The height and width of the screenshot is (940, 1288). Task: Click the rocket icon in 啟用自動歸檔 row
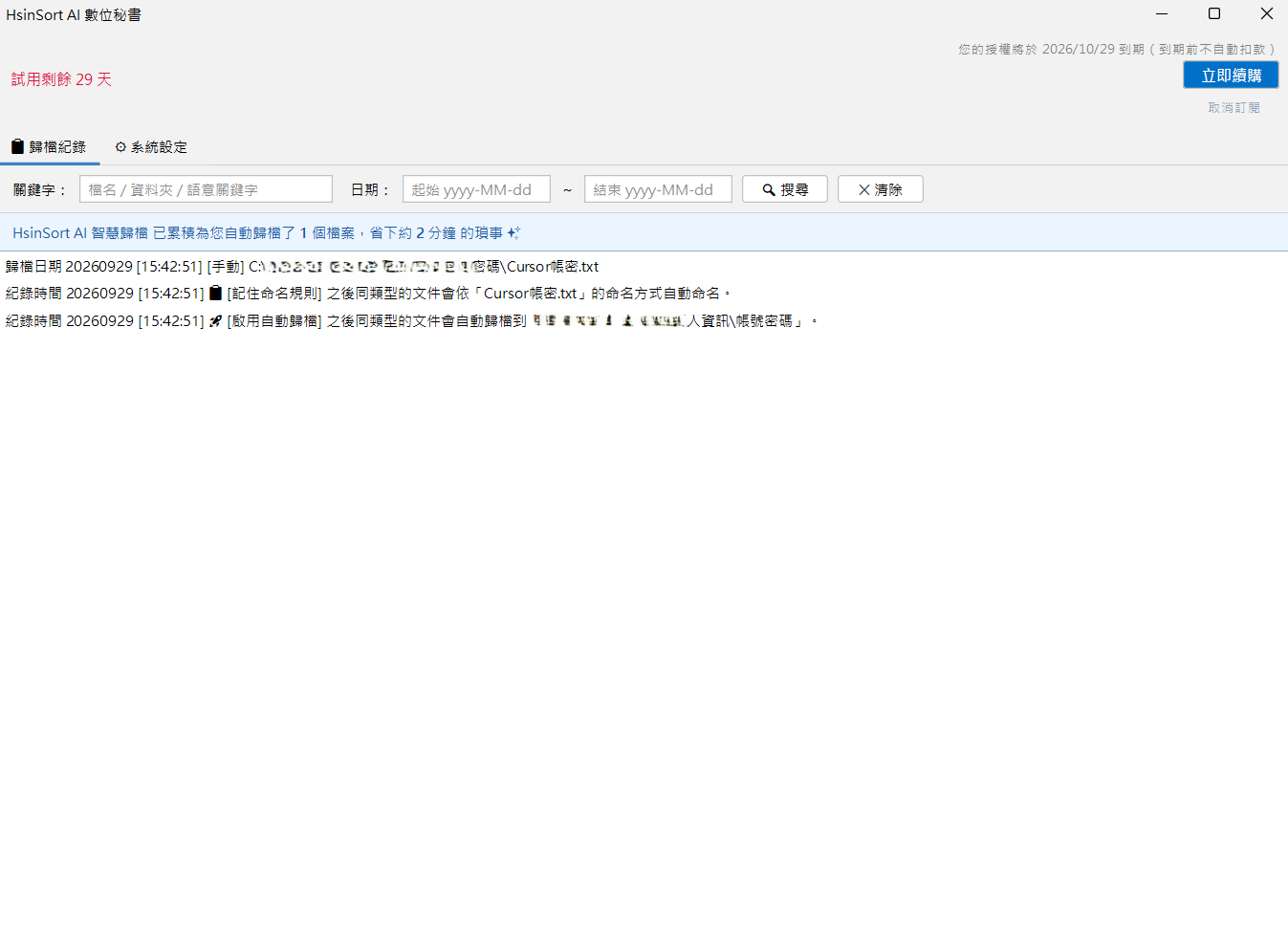click(215, 321)
